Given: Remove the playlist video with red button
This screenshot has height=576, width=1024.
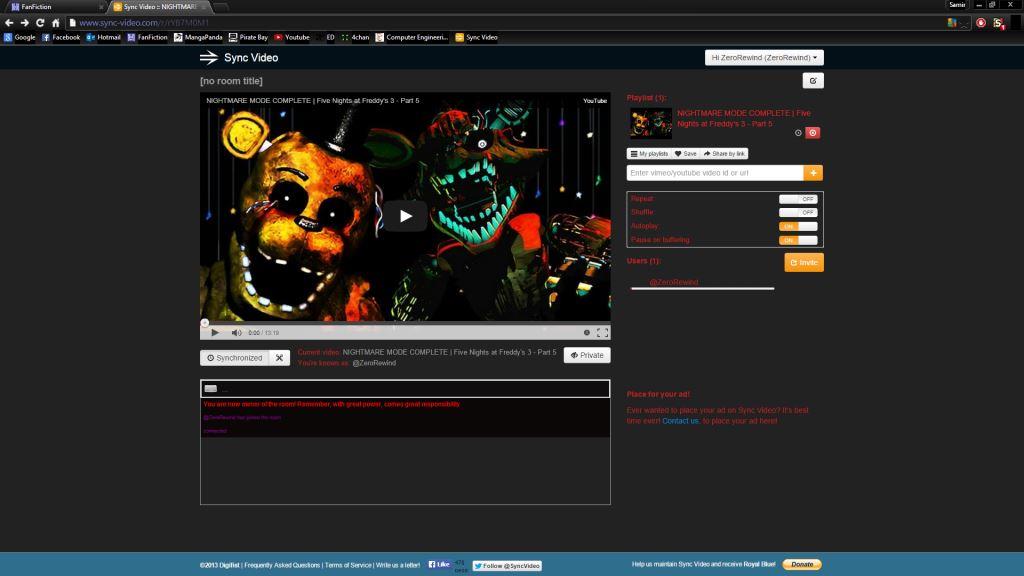Looking at the screenshot, I should click(812, 133).
